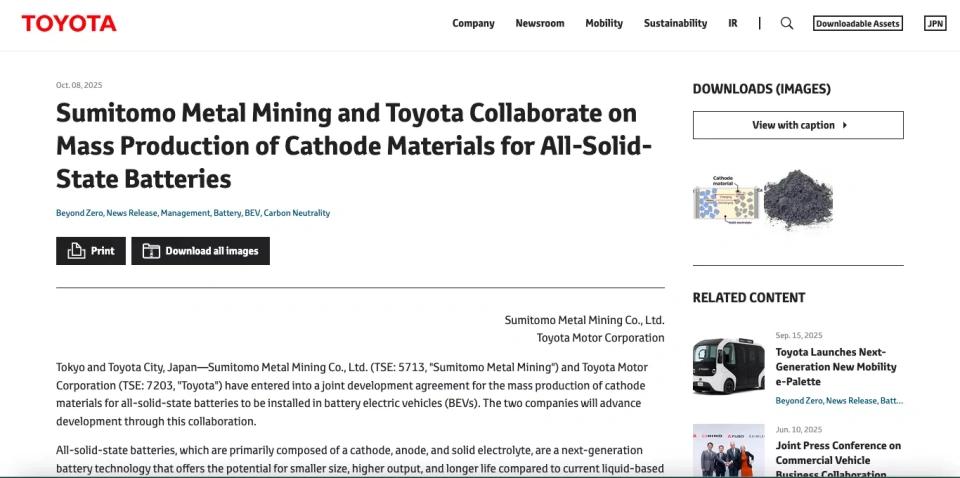Expand the Mobility menu

coord(604,23)
